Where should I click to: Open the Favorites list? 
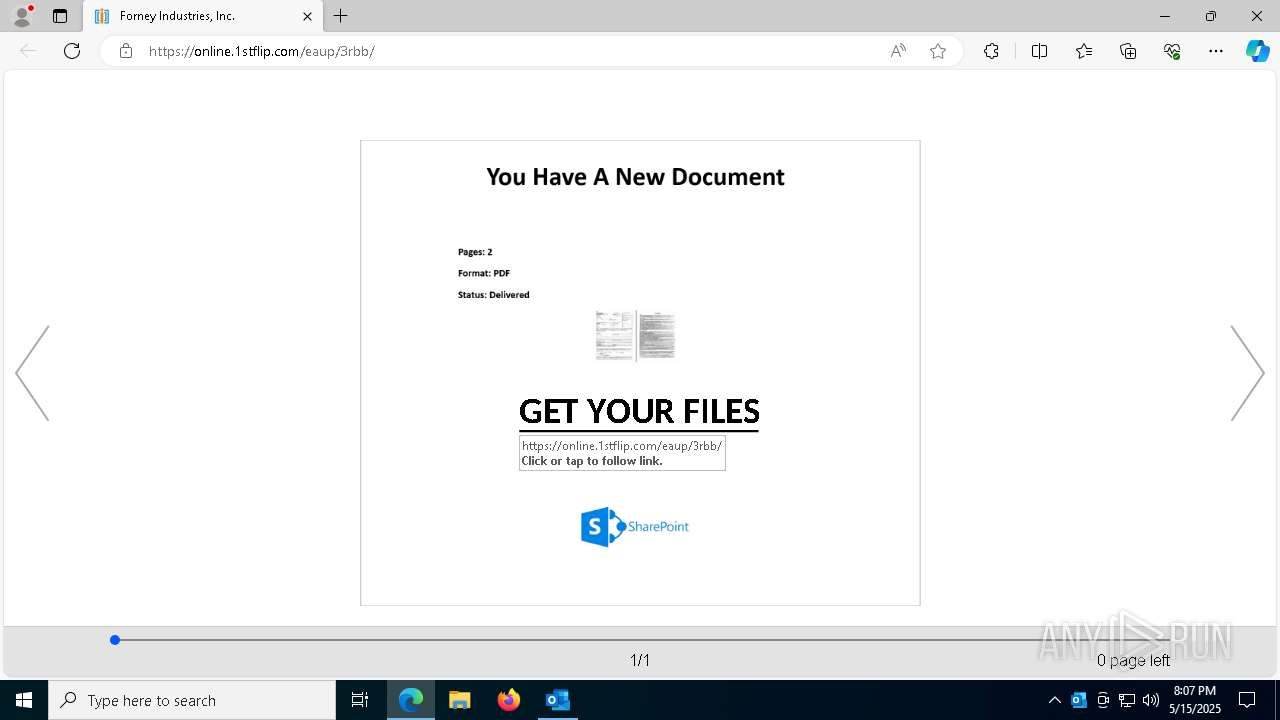point(1084,51)
